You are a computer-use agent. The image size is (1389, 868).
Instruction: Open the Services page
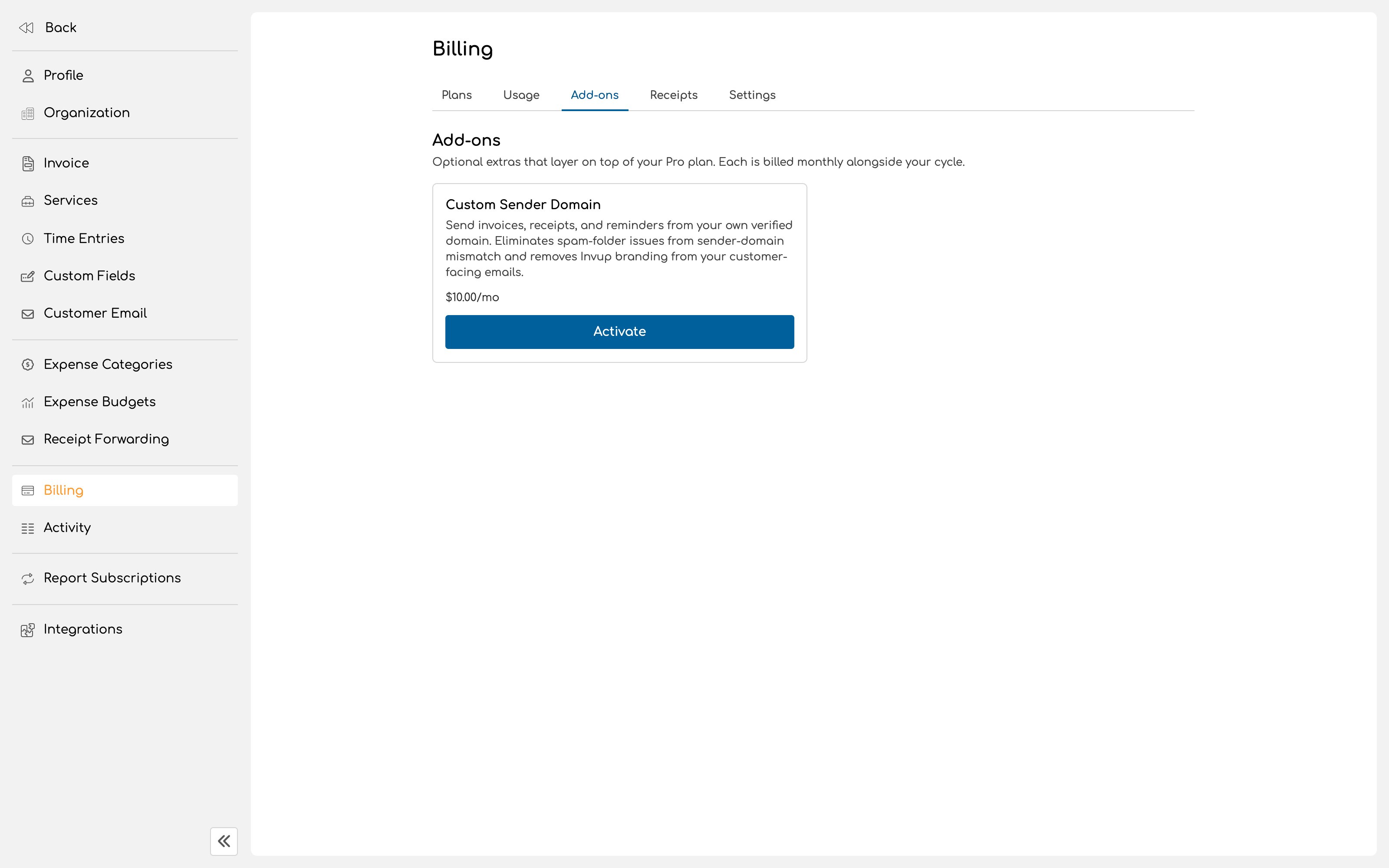[x=125, y=201]
